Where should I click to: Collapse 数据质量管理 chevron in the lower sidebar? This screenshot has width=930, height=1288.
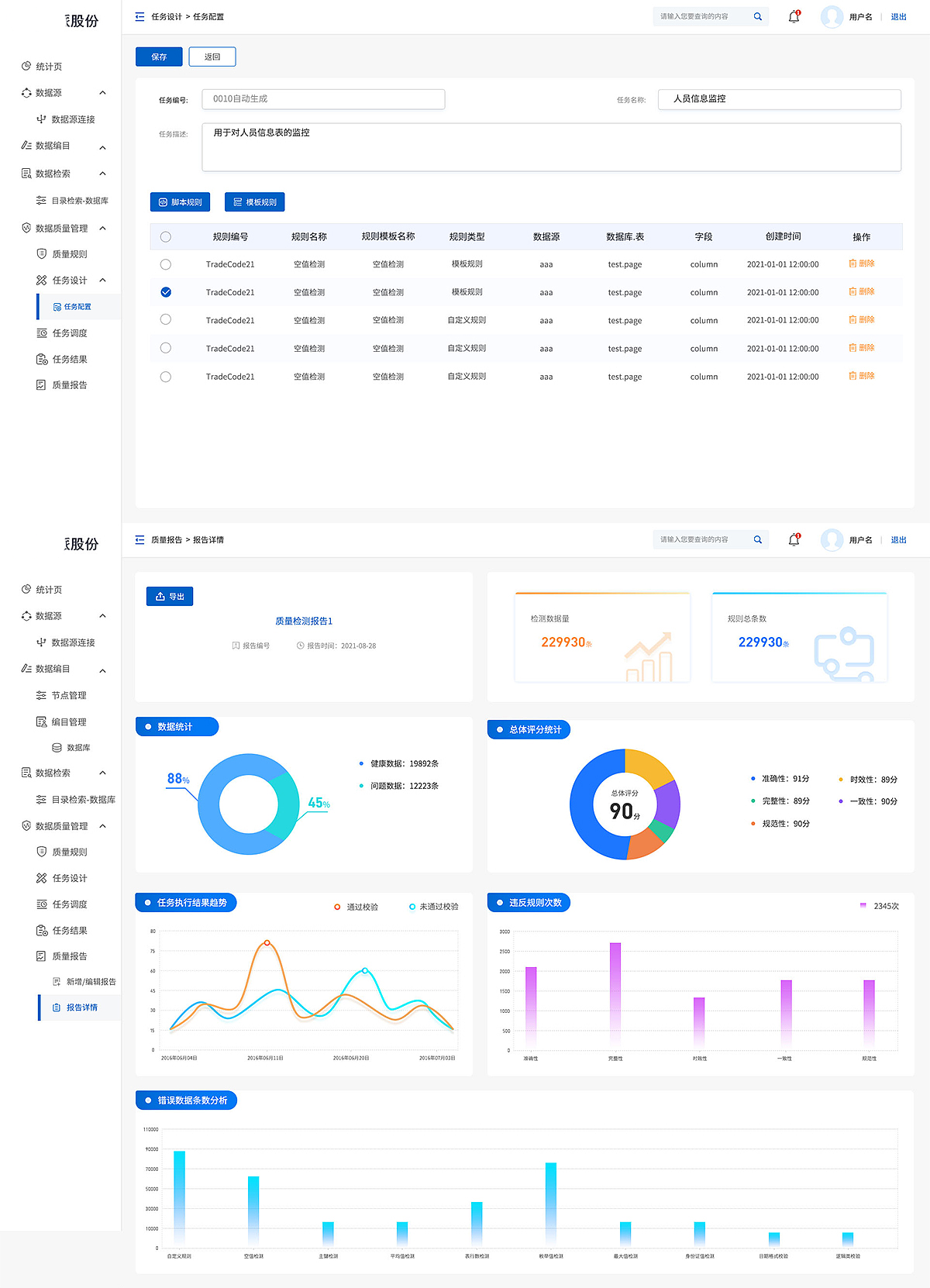tap(102, 826)
